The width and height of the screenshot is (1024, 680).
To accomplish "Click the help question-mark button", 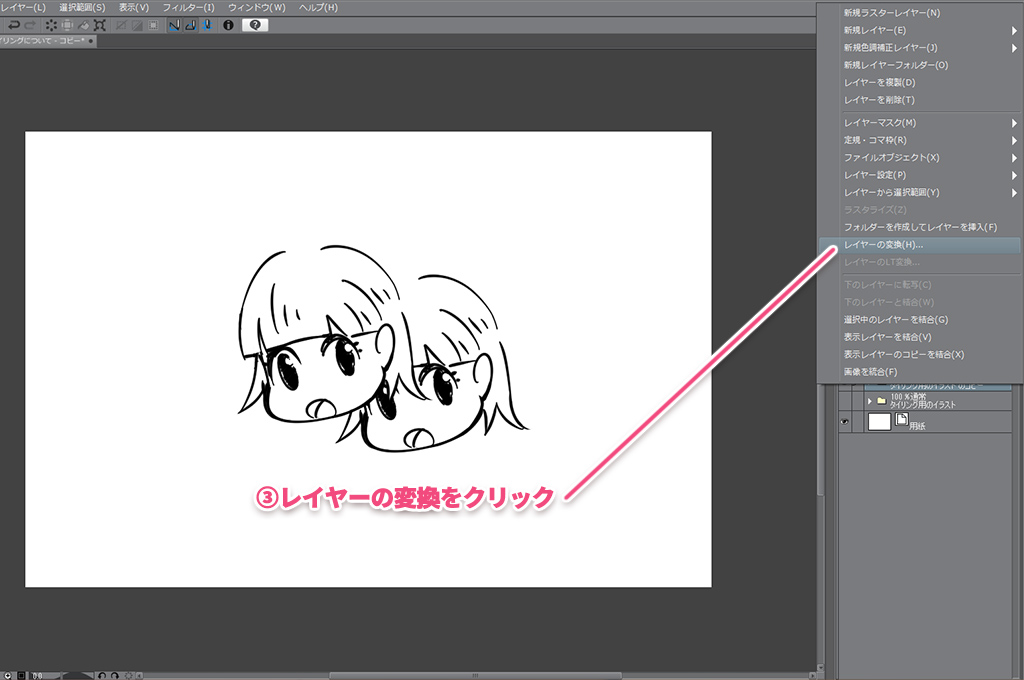I will pos(255,25).
